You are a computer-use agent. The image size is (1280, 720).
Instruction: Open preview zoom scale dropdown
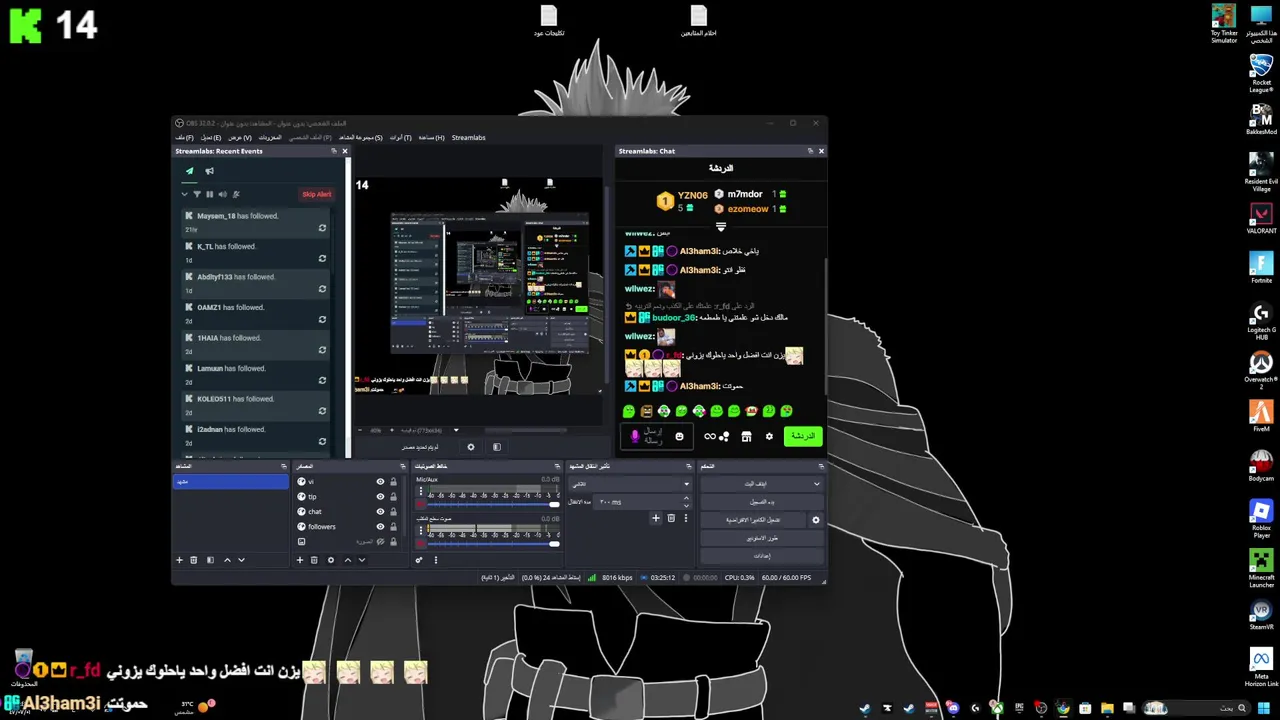455,430
